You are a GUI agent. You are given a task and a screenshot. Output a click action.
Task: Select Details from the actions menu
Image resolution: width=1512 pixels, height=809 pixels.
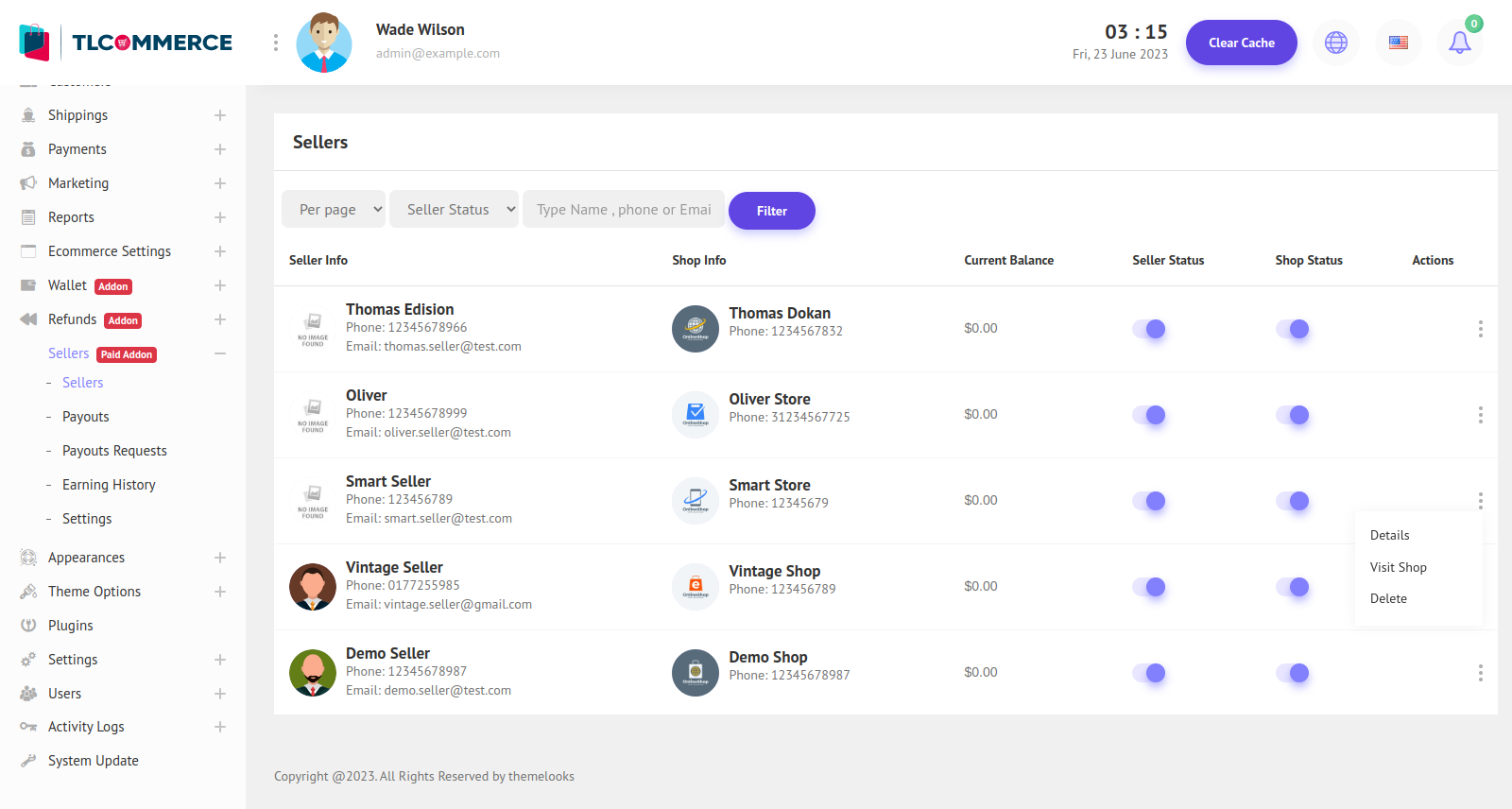(1389, 535)
